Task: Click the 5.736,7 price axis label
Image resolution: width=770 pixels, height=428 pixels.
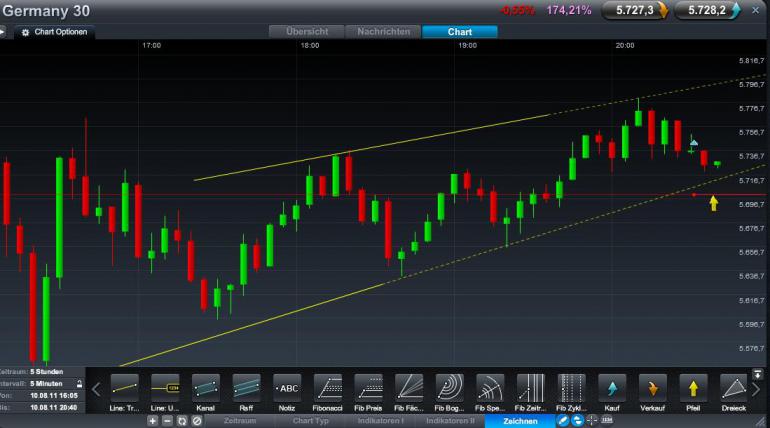Action: pos(751,156)
